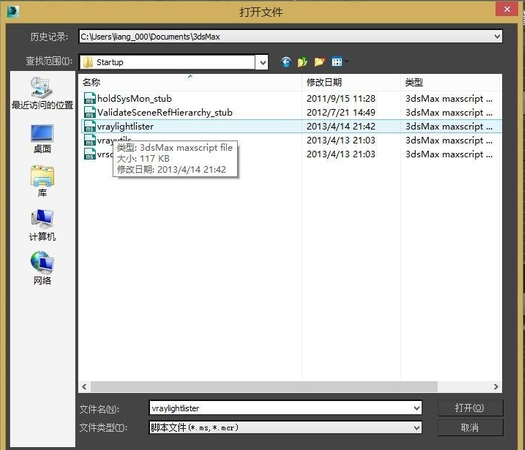Screen dimensions: 525x450
Task: Click the date 2011/9/15 11:28
Action: 341,98
